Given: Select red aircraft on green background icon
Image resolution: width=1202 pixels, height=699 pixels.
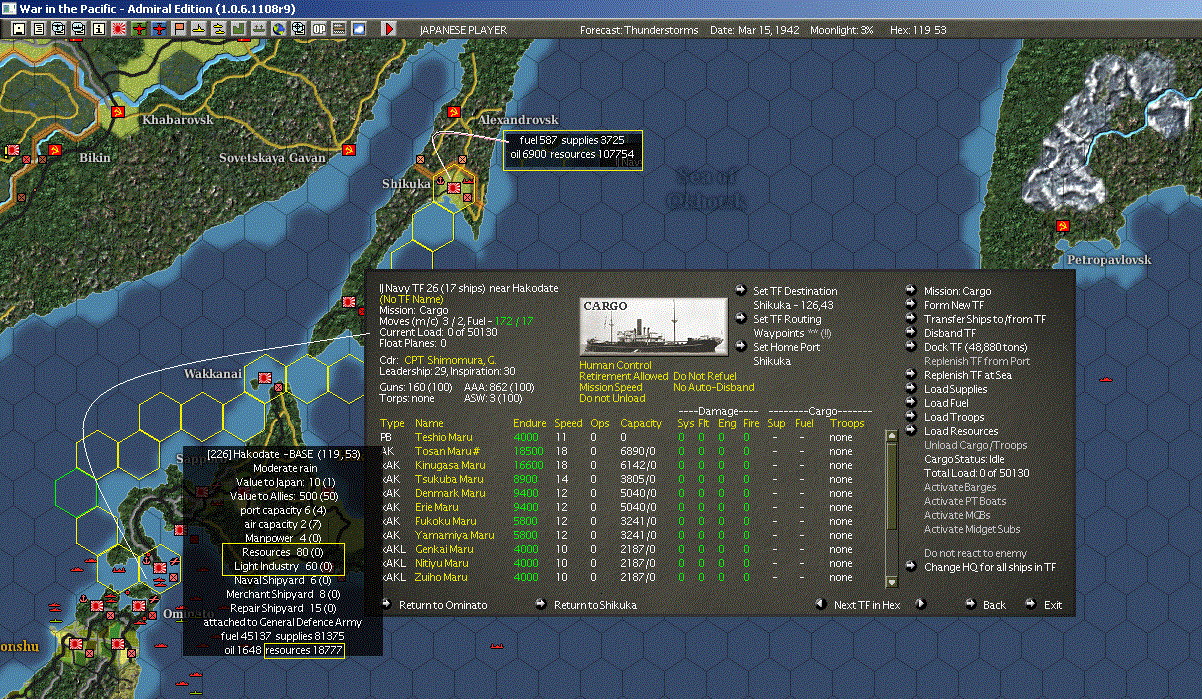Looking at the screenshot, I should click(x=139, y=29).
